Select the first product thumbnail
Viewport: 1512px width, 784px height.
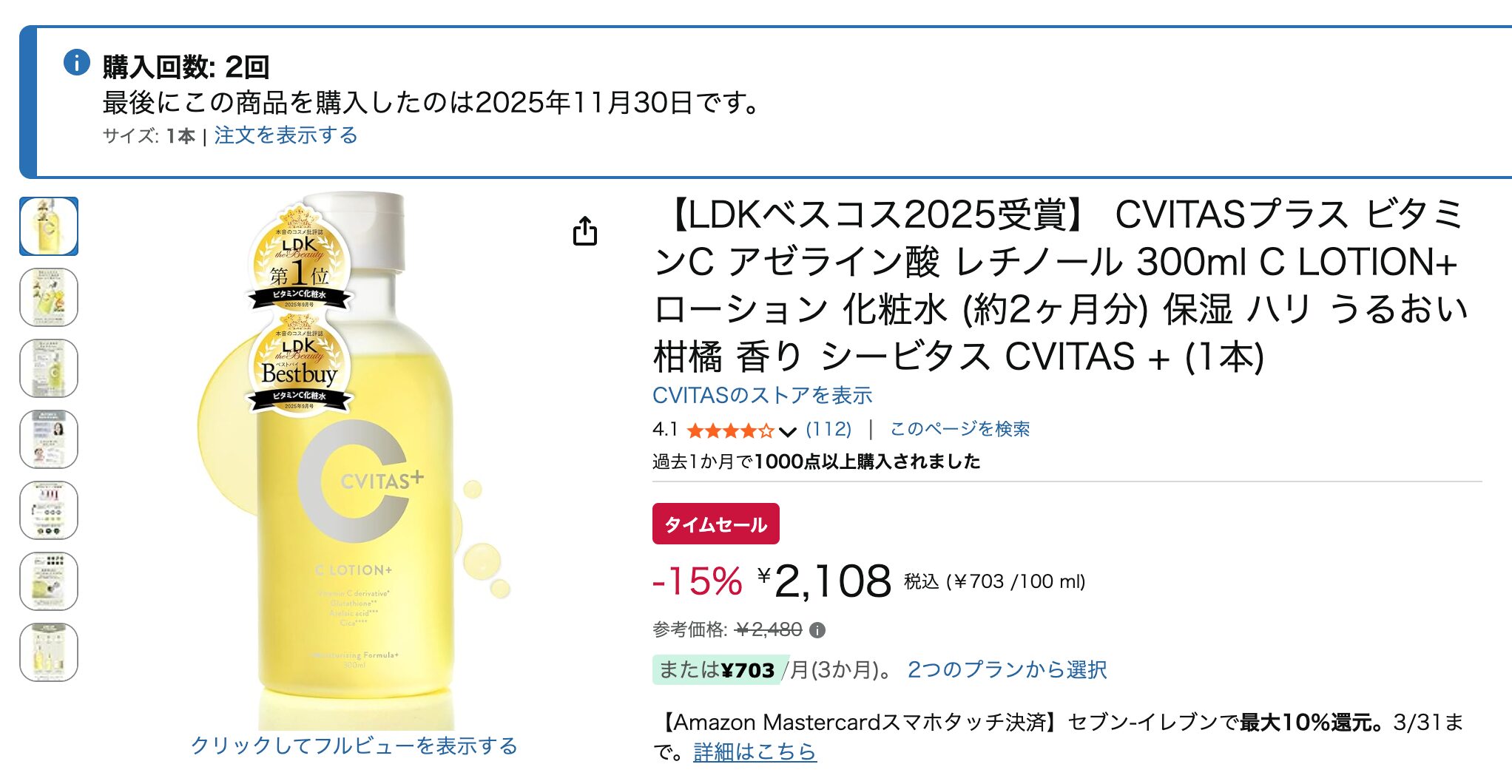[49, 226]
